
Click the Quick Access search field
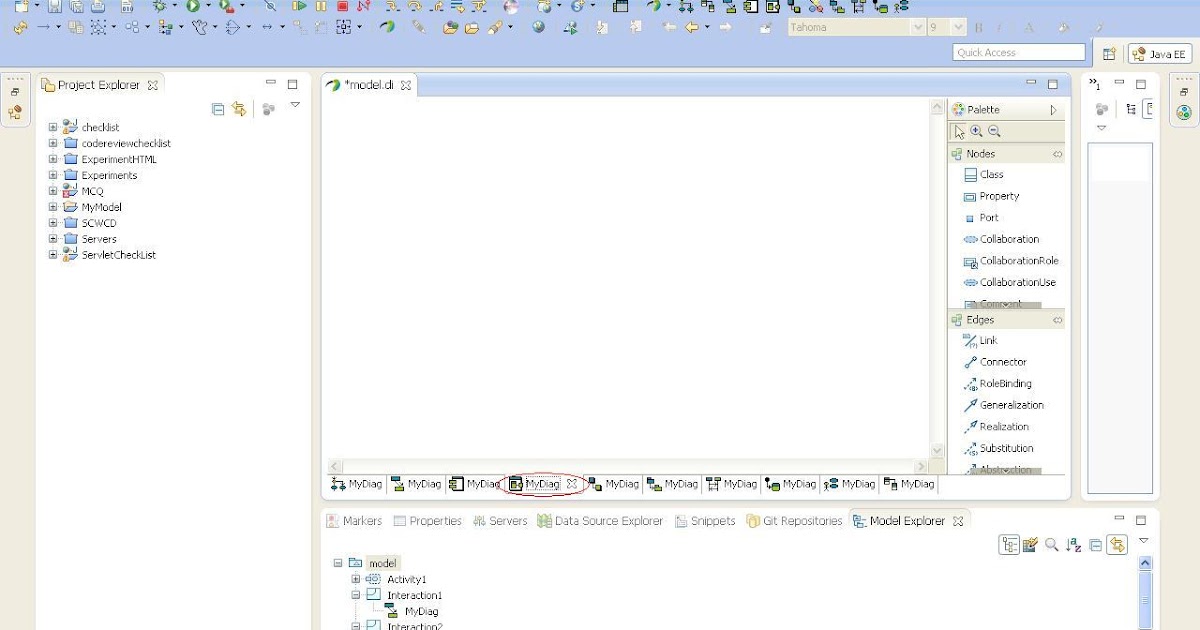pos(1019,52)
